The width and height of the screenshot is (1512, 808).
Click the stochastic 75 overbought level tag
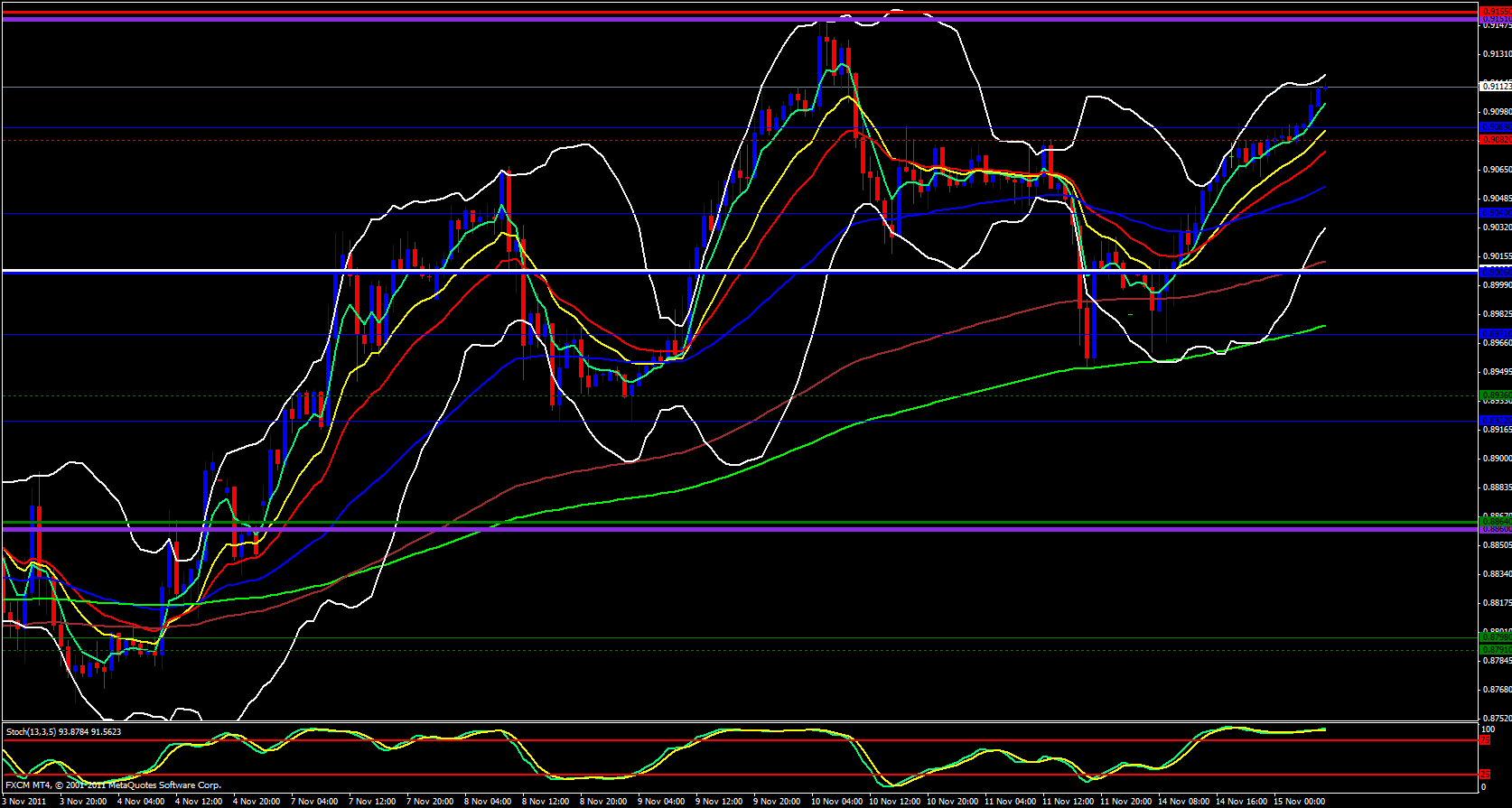[1485, 740]
